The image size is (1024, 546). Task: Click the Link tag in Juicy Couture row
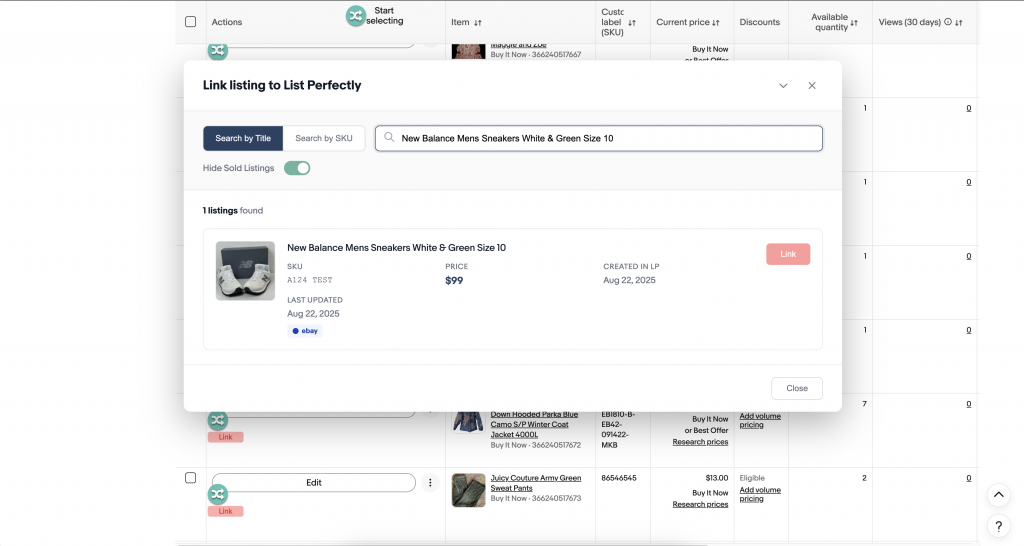225,511
